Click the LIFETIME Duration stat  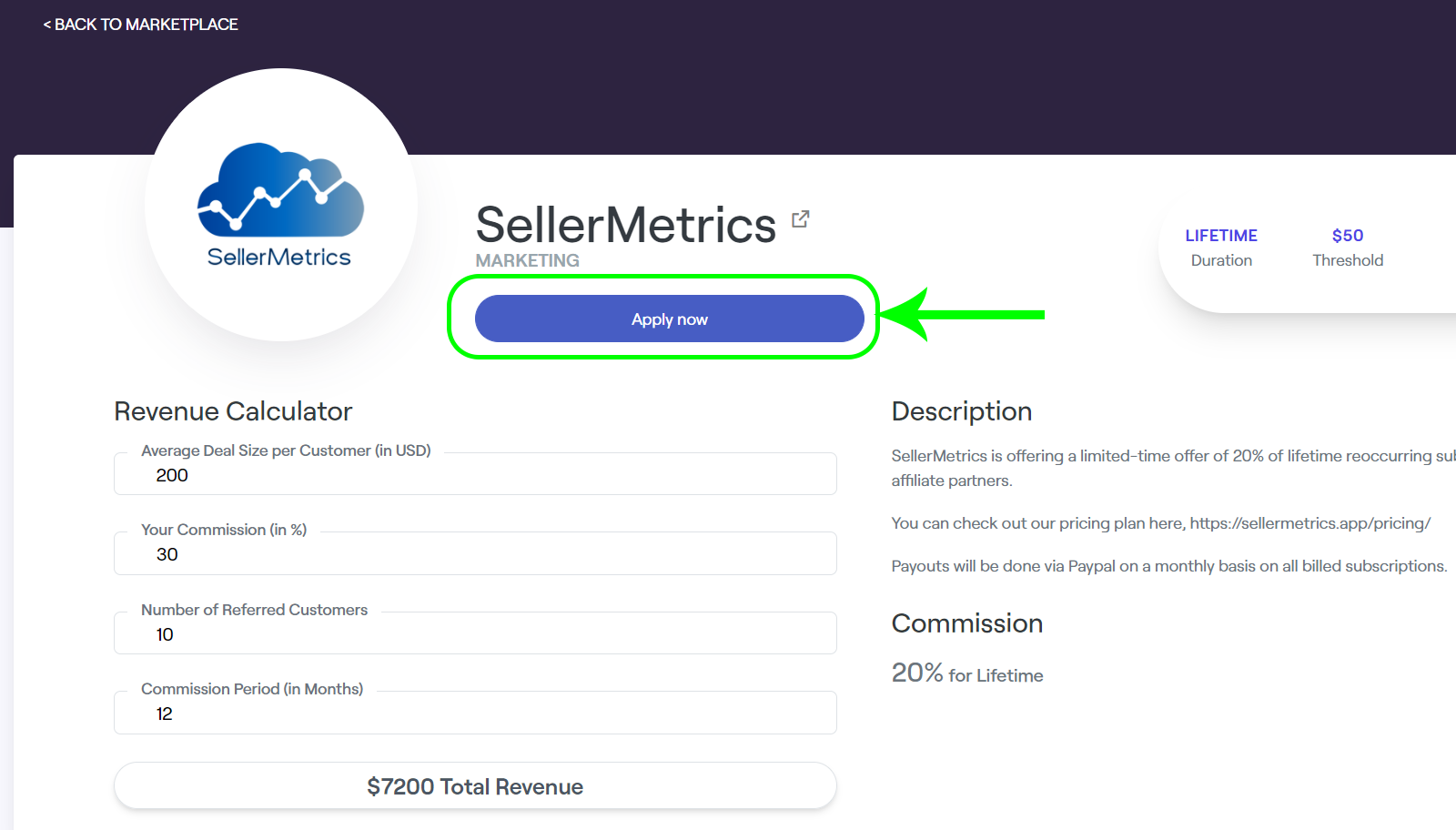click(1221, 248)
